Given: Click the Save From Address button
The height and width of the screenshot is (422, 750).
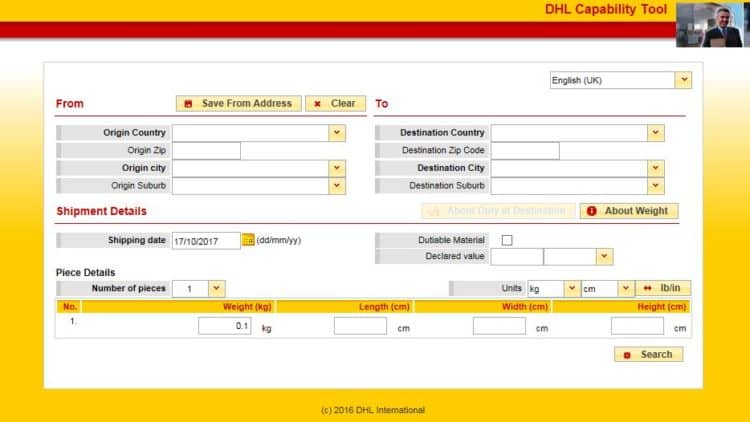Looking at the screenshot, I should tap(238, 103).
